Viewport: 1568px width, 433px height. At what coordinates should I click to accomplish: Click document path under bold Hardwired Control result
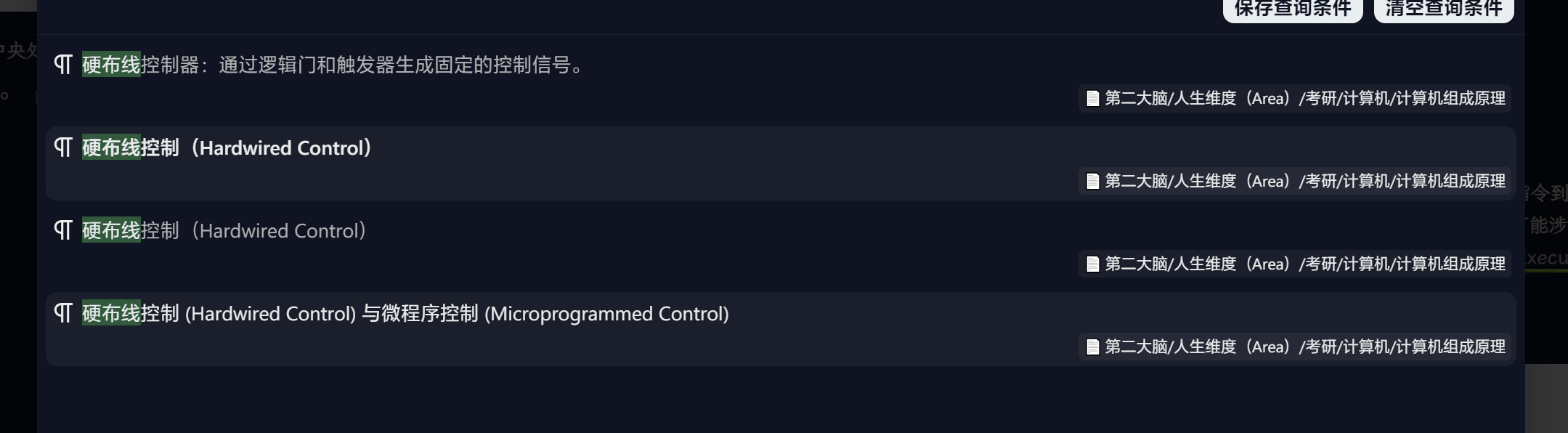(x=1304, y=181)
